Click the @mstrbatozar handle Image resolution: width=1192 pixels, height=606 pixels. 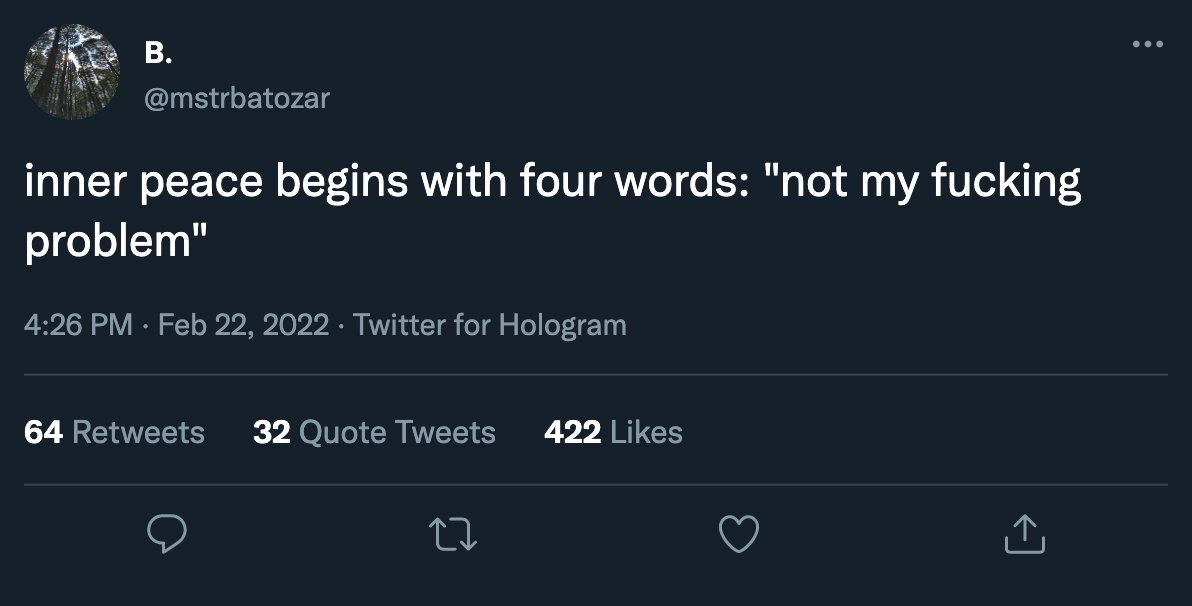pos(236,98)
